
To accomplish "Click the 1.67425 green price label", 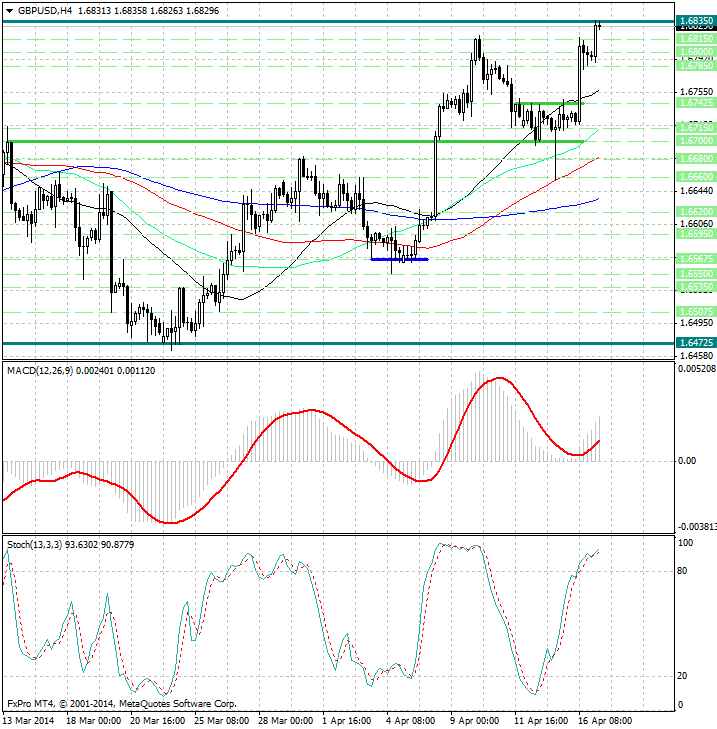I will tap(693, 103).
